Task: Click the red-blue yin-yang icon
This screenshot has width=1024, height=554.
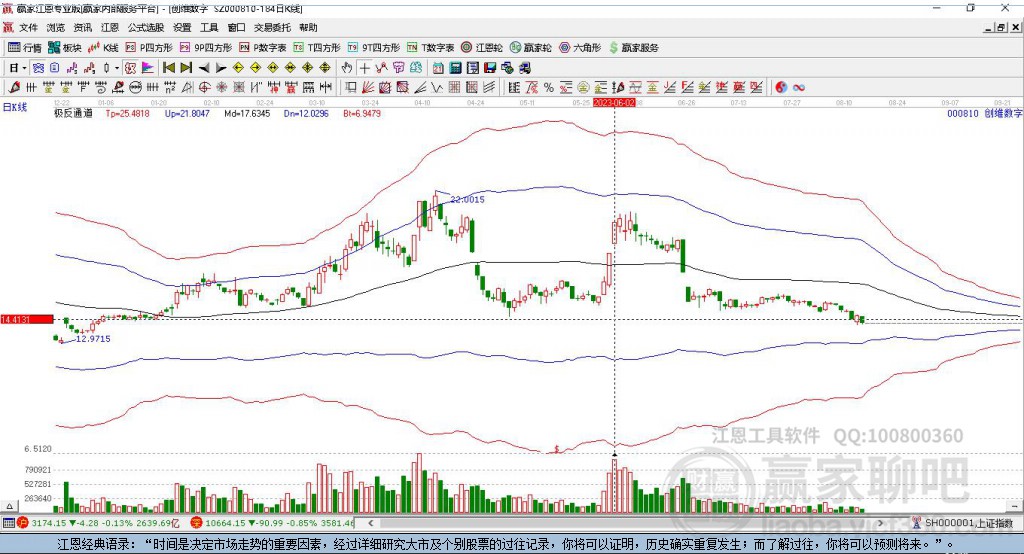Action: (x=781, y=87)
